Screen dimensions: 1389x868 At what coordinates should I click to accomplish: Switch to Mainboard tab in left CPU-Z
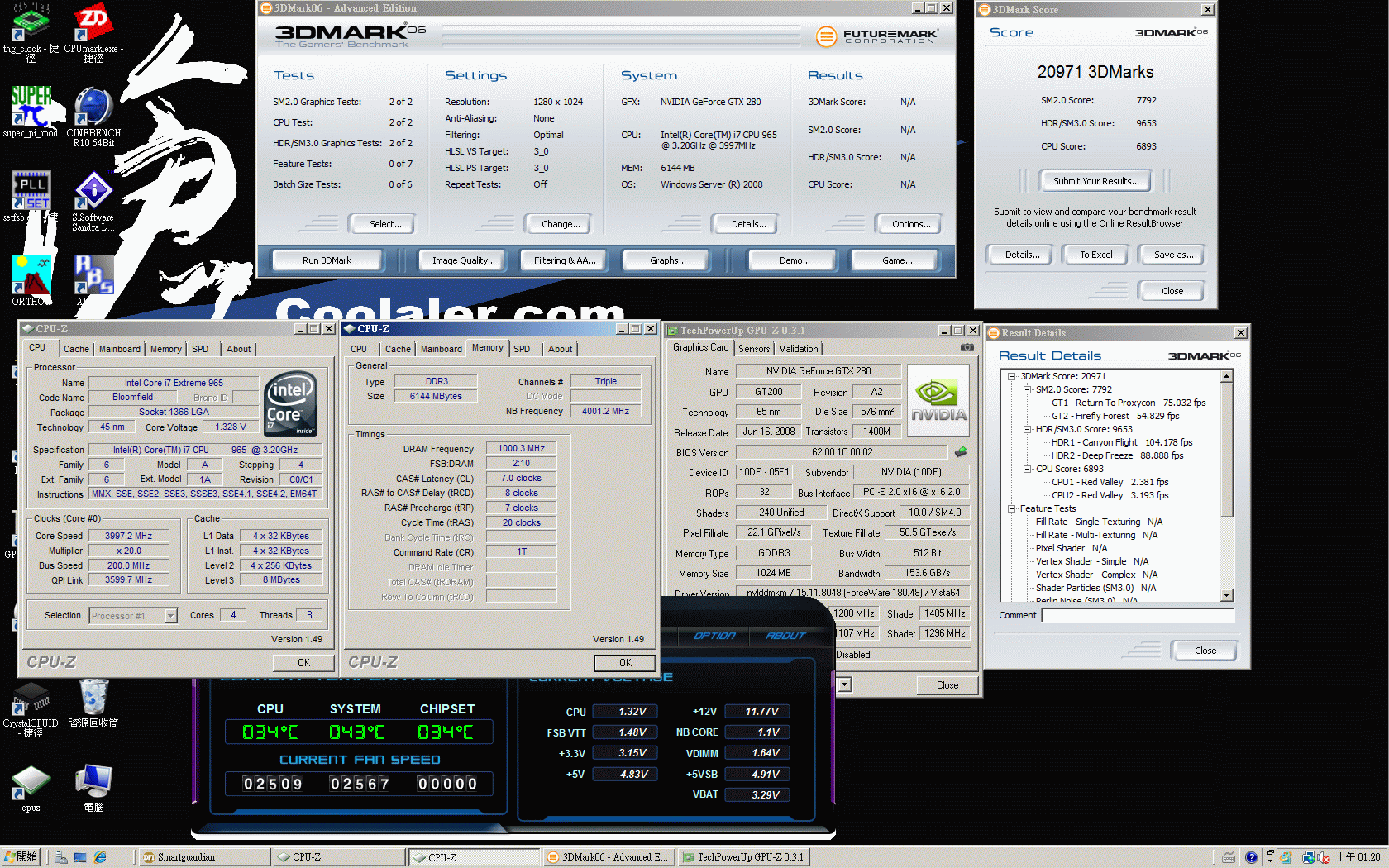pos(120,349)
